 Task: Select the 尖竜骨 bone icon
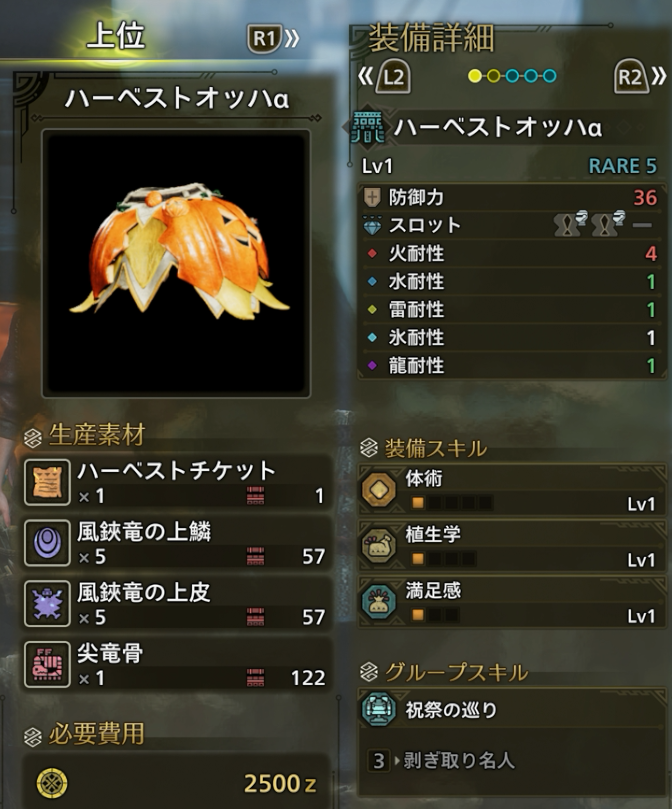(47, 665)
